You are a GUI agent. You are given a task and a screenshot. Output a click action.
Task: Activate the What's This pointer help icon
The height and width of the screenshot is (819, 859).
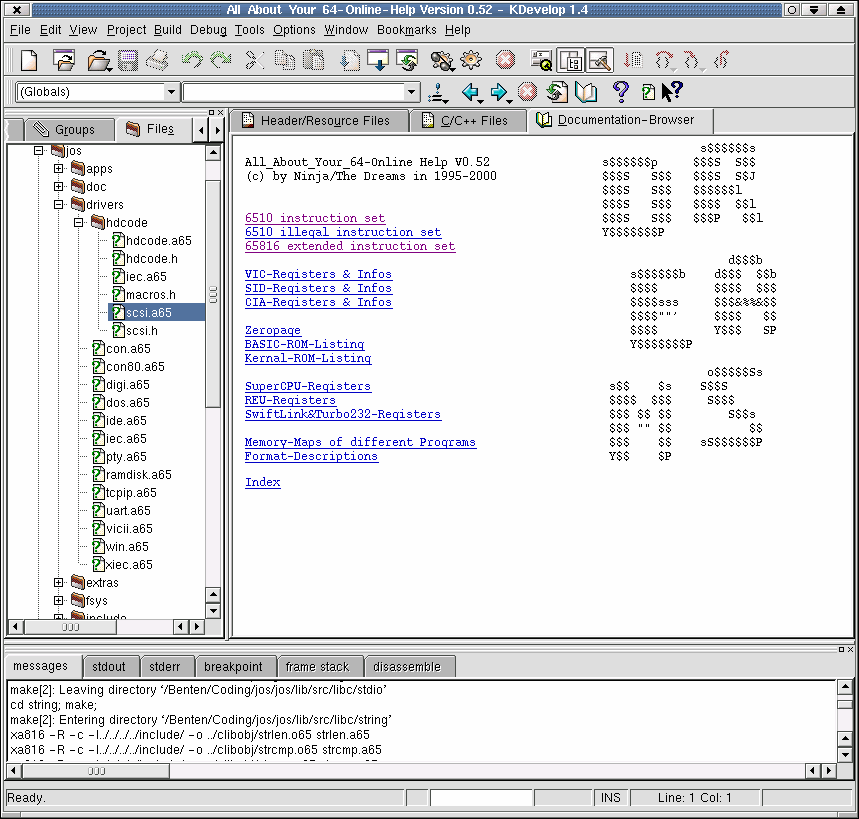[x=672, y=91]
